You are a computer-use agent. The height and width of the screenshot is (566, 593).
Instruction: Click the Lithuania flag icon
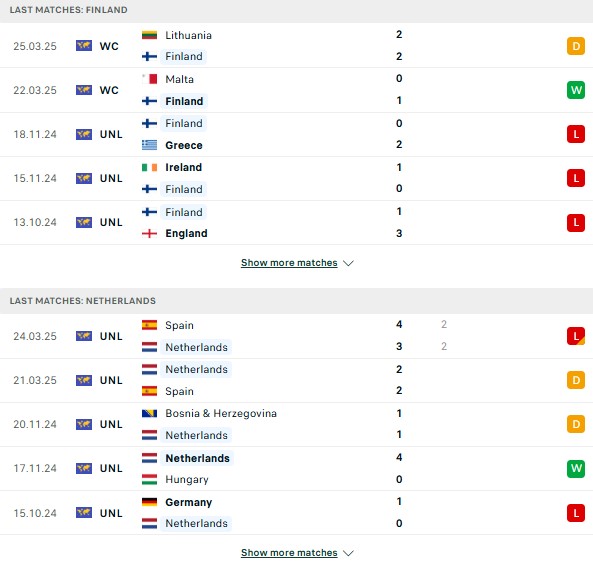click(149, 35)
